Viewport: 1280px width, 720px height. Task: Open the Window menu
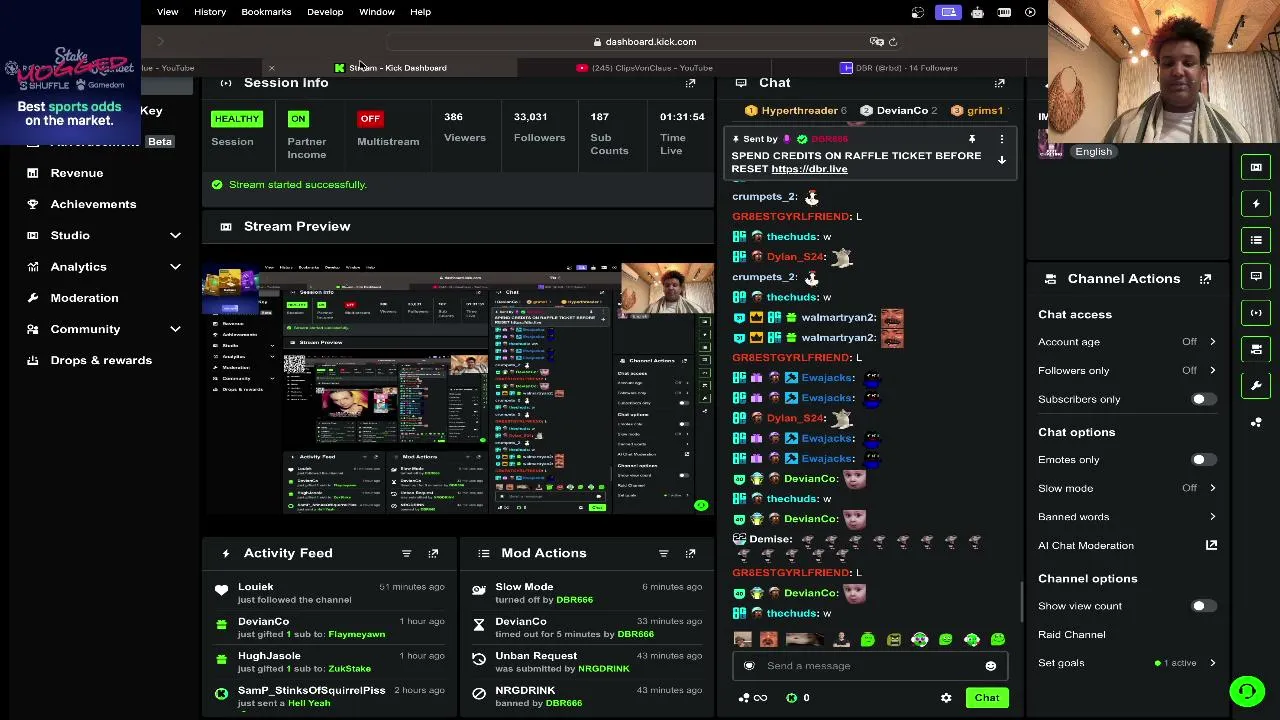click(377, 12)
